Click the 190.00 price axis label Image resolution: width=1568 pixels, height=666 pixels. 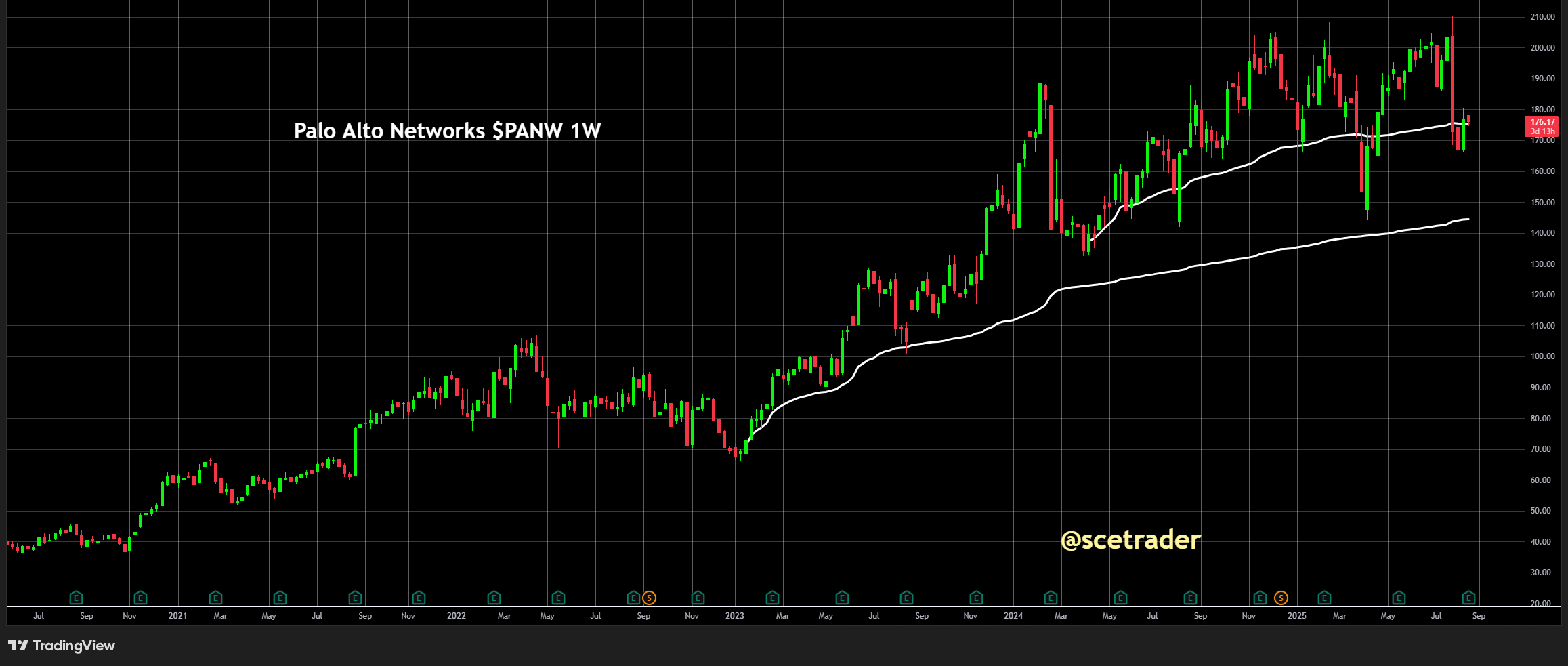point(1543,79)
